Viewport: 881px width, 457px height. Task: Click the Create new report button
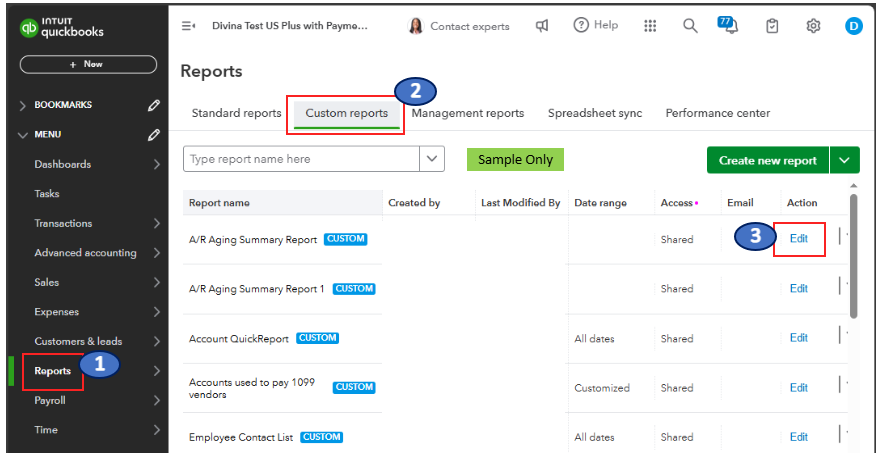[x=768, y=160]
